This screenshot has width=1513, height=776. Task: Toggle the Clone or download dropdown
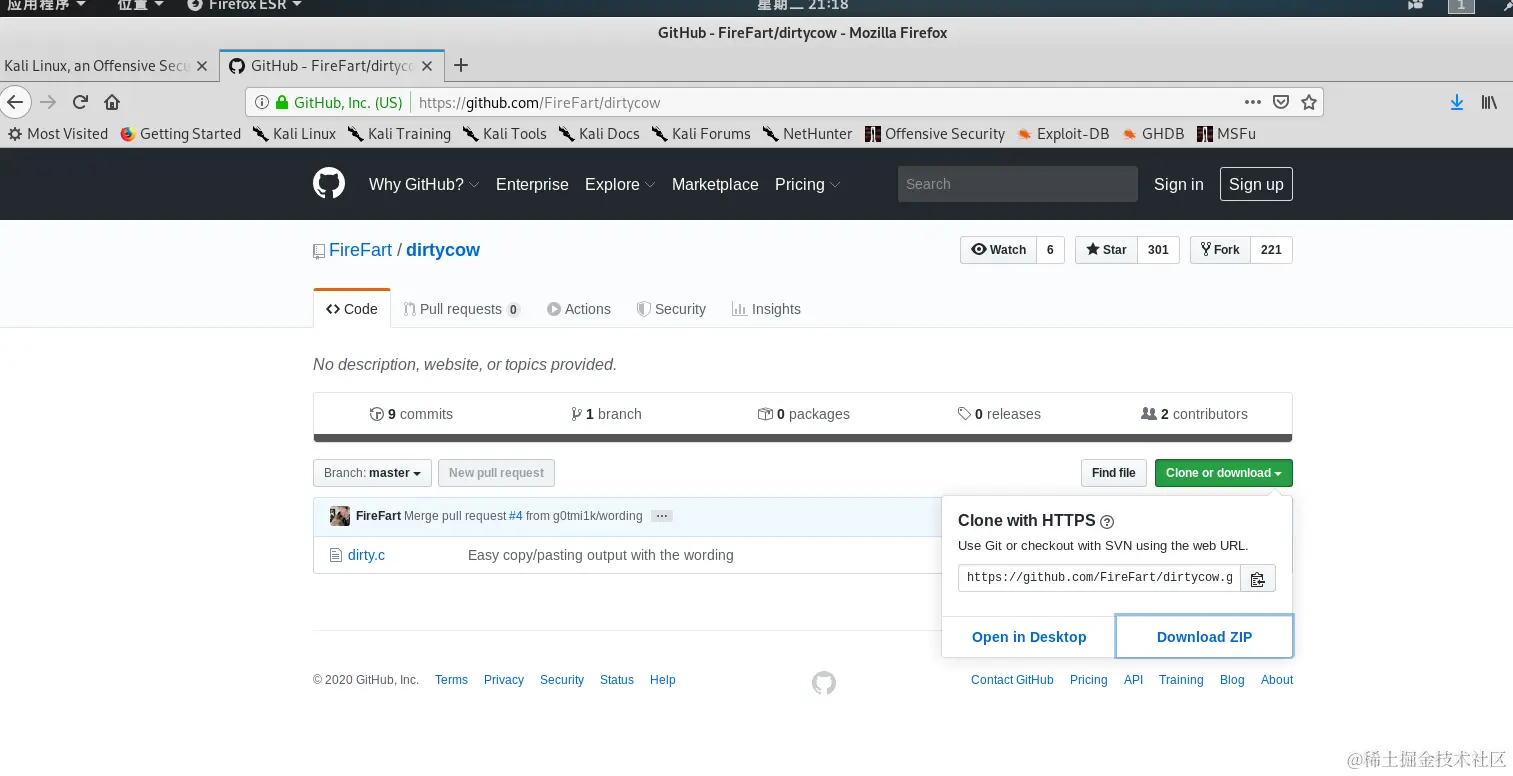point(1223,473)
